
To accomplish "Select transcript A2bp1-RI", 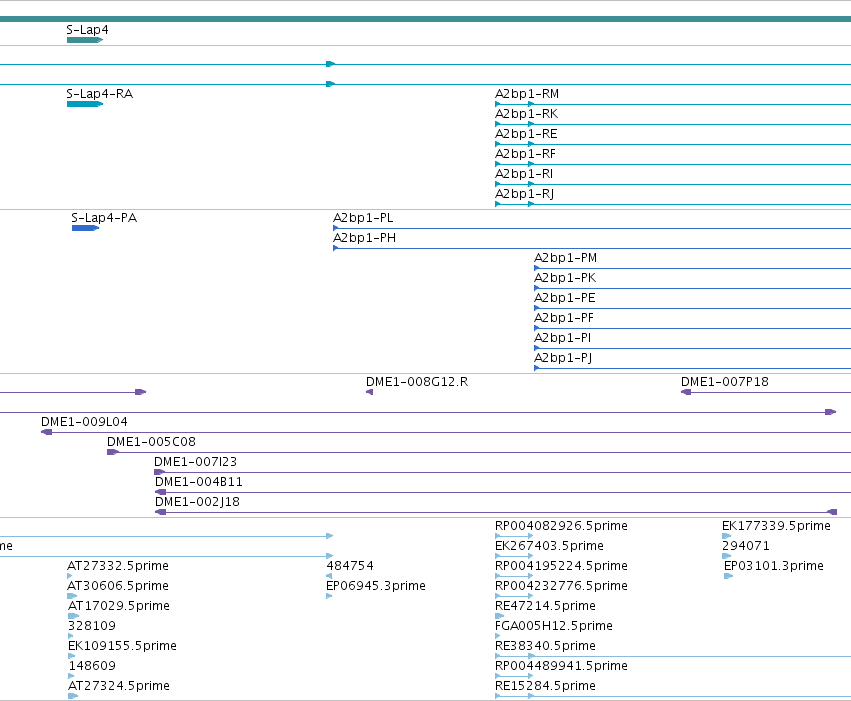I will (x=524, y=174).
